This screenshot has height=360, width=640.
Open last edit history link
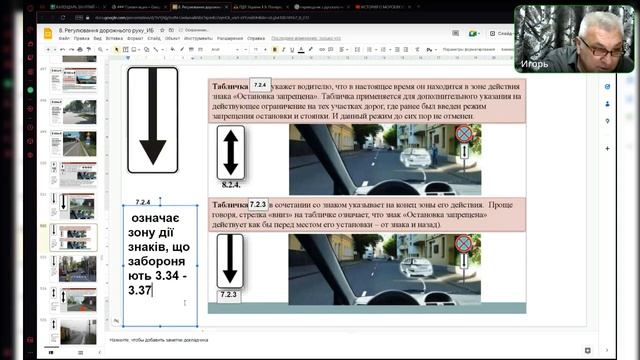(x=306, y=38)
